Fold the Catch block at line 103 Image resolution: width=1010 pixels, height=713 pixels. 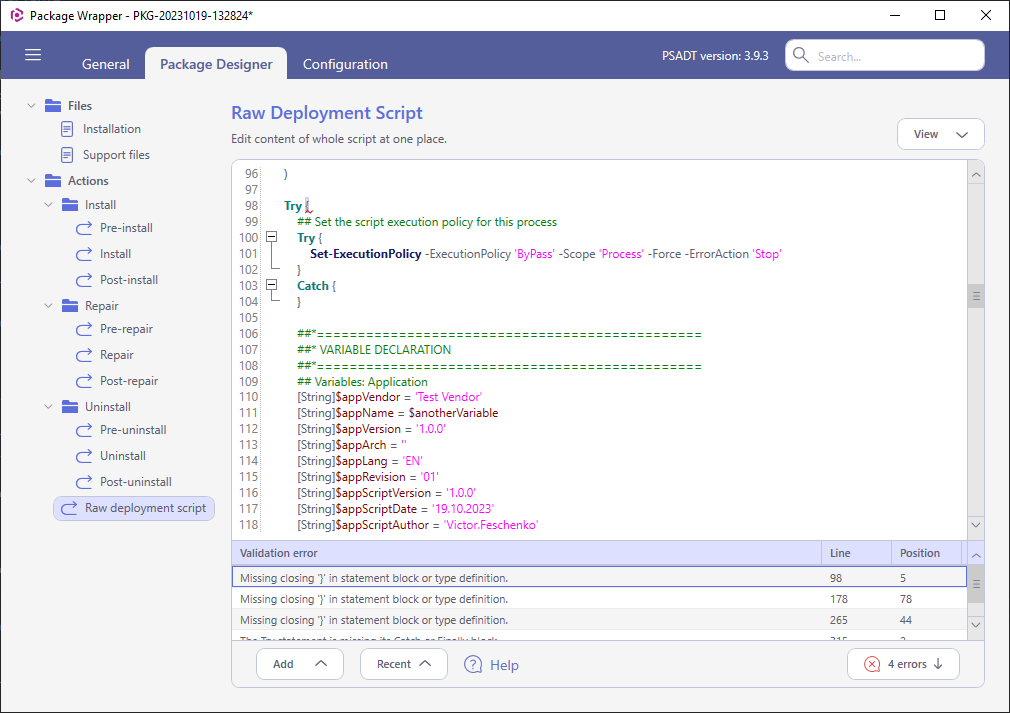272,285
